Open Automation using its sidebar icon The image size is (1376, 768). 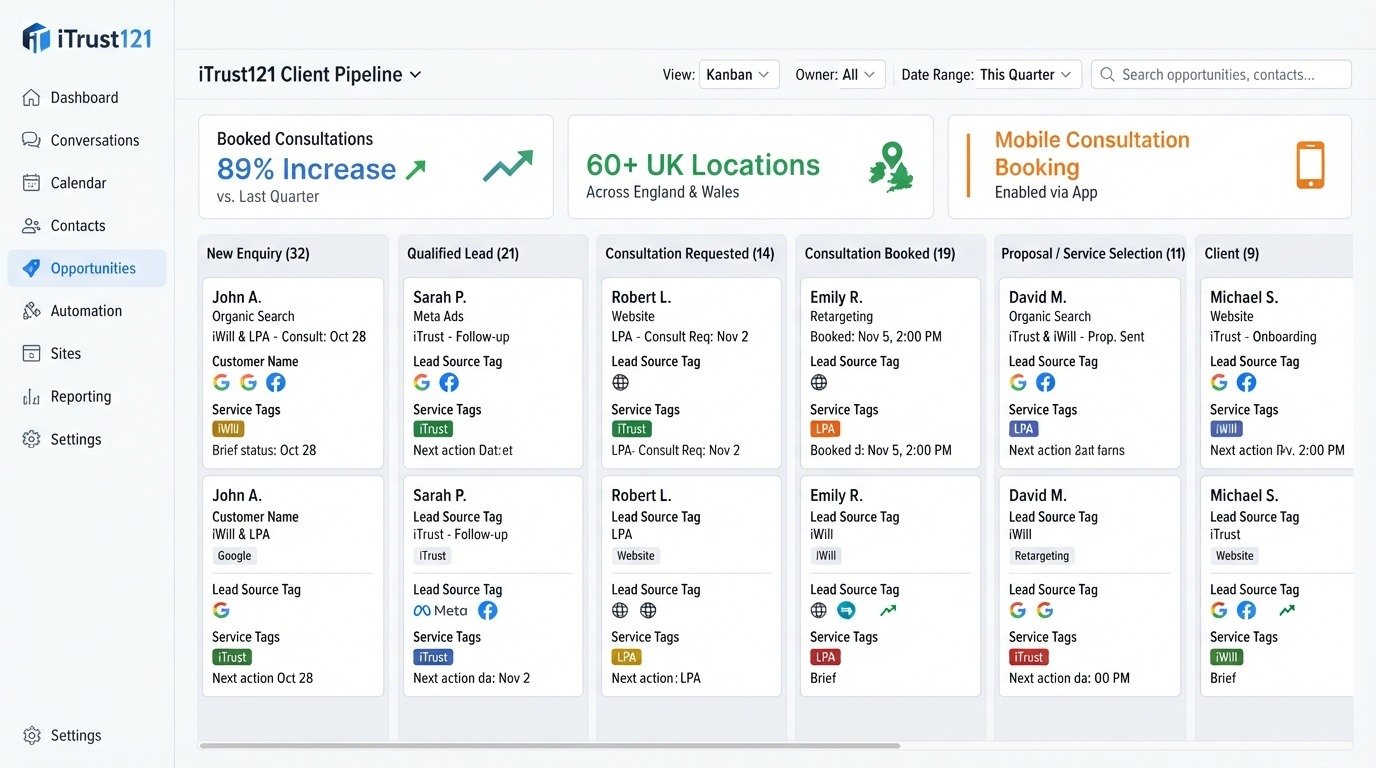[31, 311]
